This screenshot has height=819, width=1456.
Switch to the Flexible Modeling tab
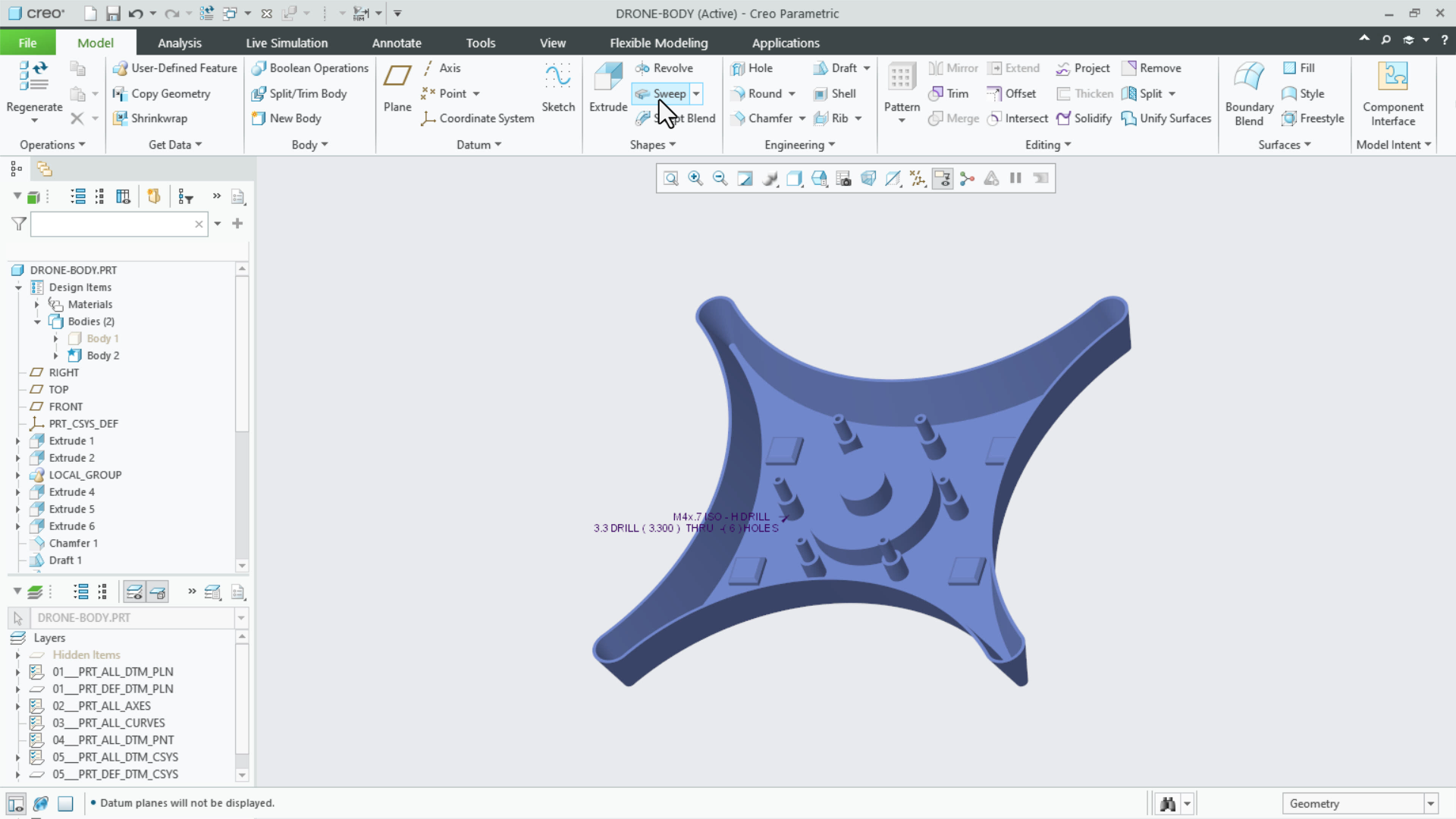click(658, 43)
